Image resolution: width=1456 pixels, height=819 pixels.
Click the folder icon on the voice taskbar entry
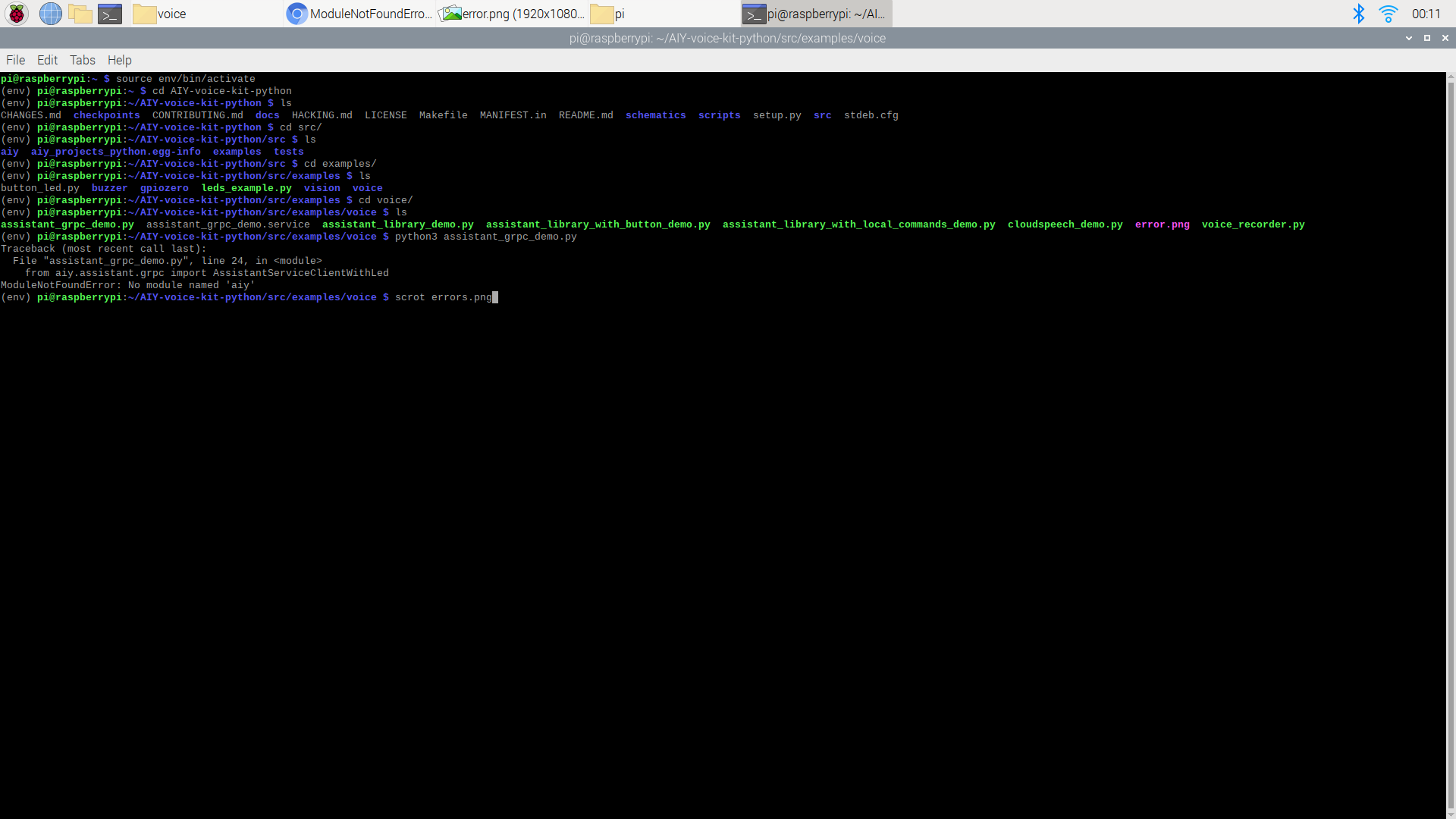[x=144, y=14]
